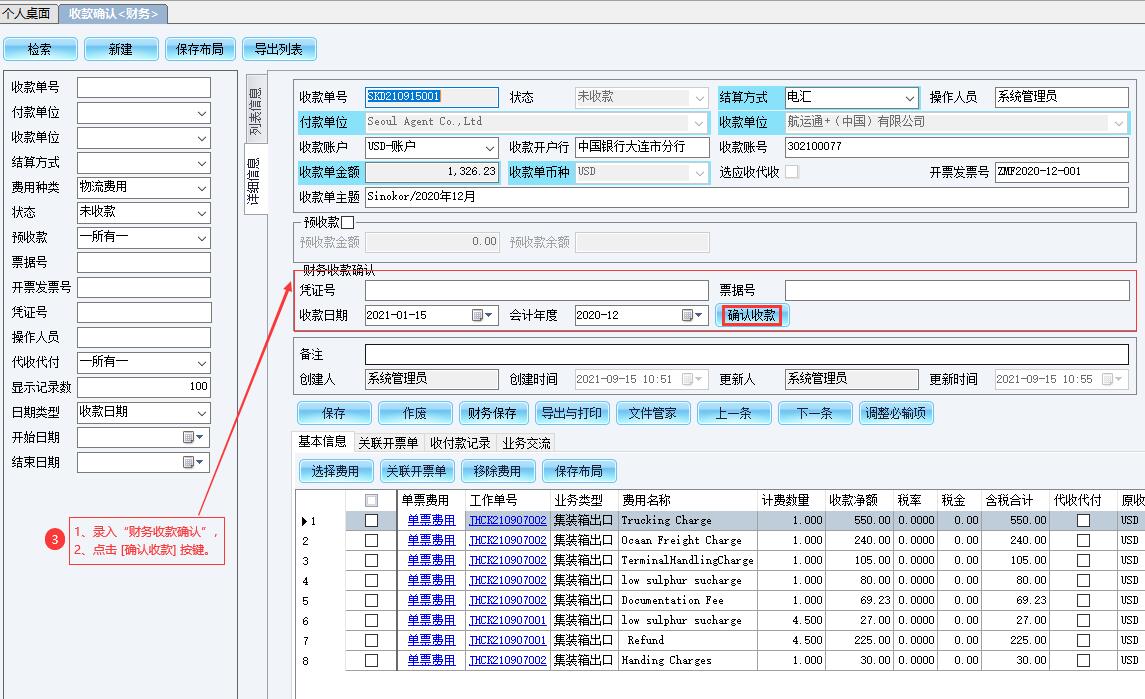This screenshot has height=699, width=1145.
Task: Click the 凭证号 input in 财务收款确认
Action: 535,290
